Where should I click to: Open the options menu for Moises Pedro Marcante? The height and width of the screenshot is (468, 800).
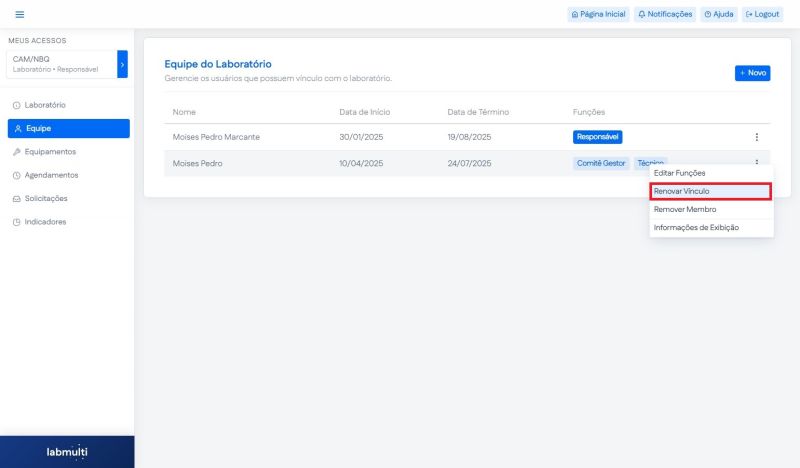tap(756, 137)
